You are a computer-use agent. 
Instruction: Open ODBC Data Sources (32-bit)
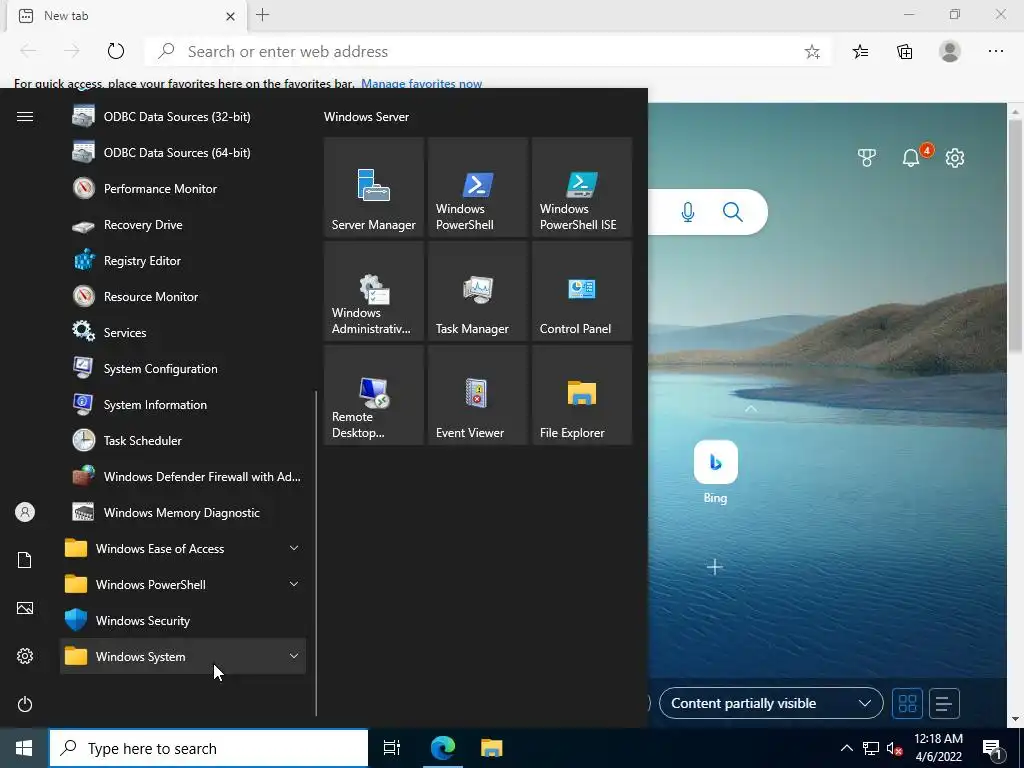point(183,117)
